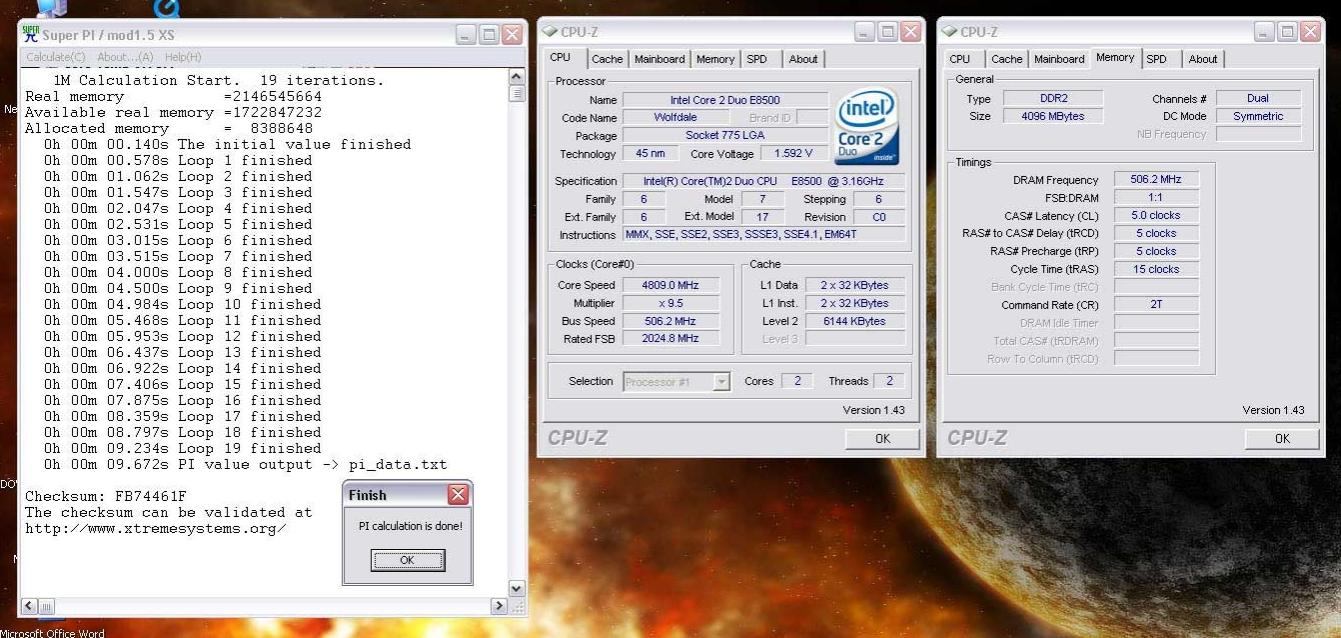Click the Super PI vertical scrollbar up arrow
The height and width of the screenshot is (638, 1341).
click(516, 77)
